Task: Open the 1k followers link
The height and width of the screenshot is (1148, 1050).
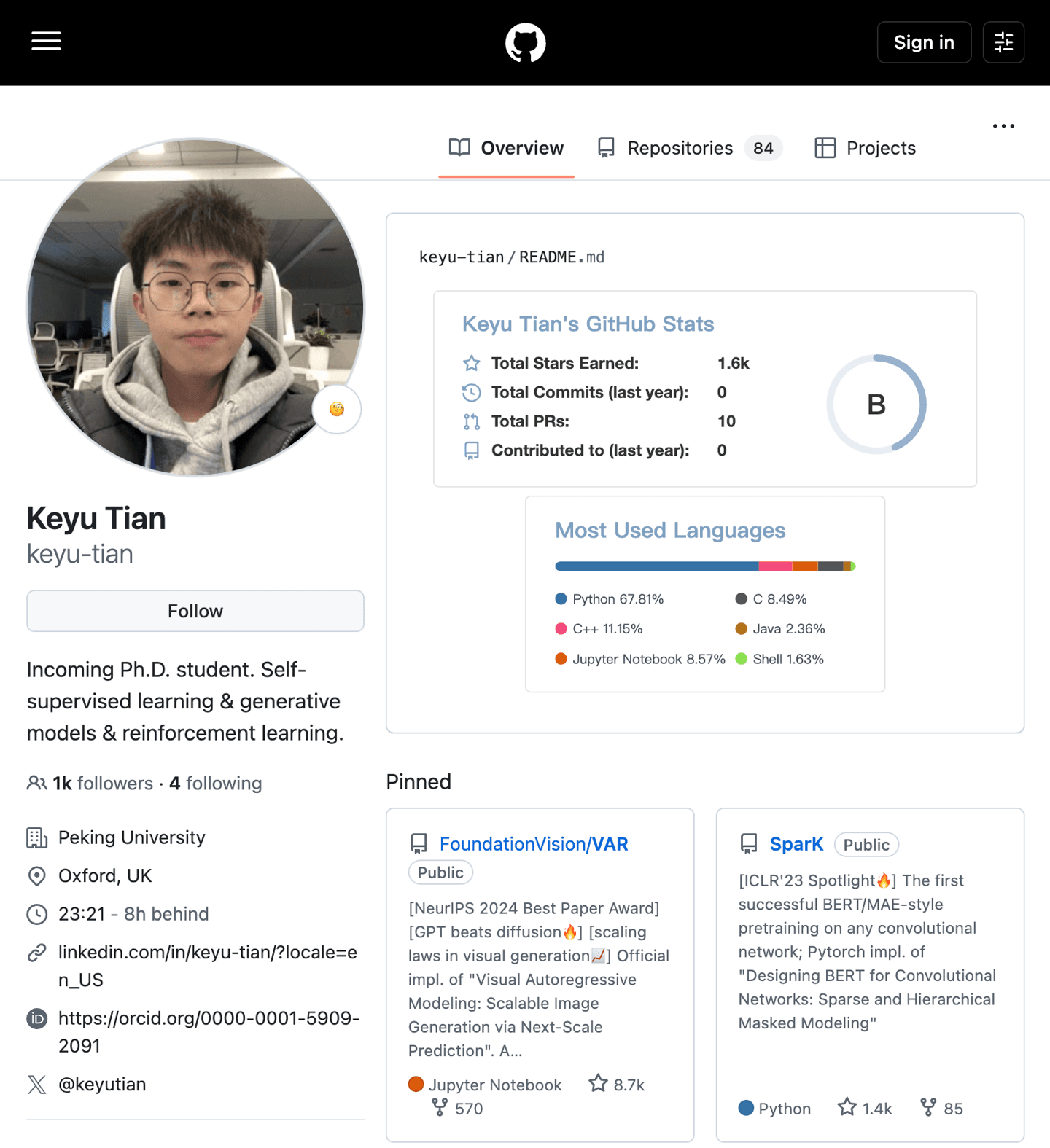Action: (103, 784)
